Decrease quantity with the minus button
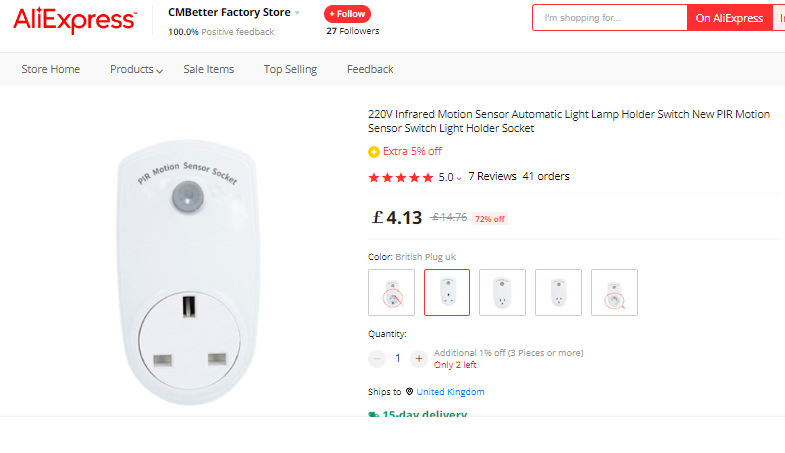This screenshot has width=785, height=453. click(377, 358)
